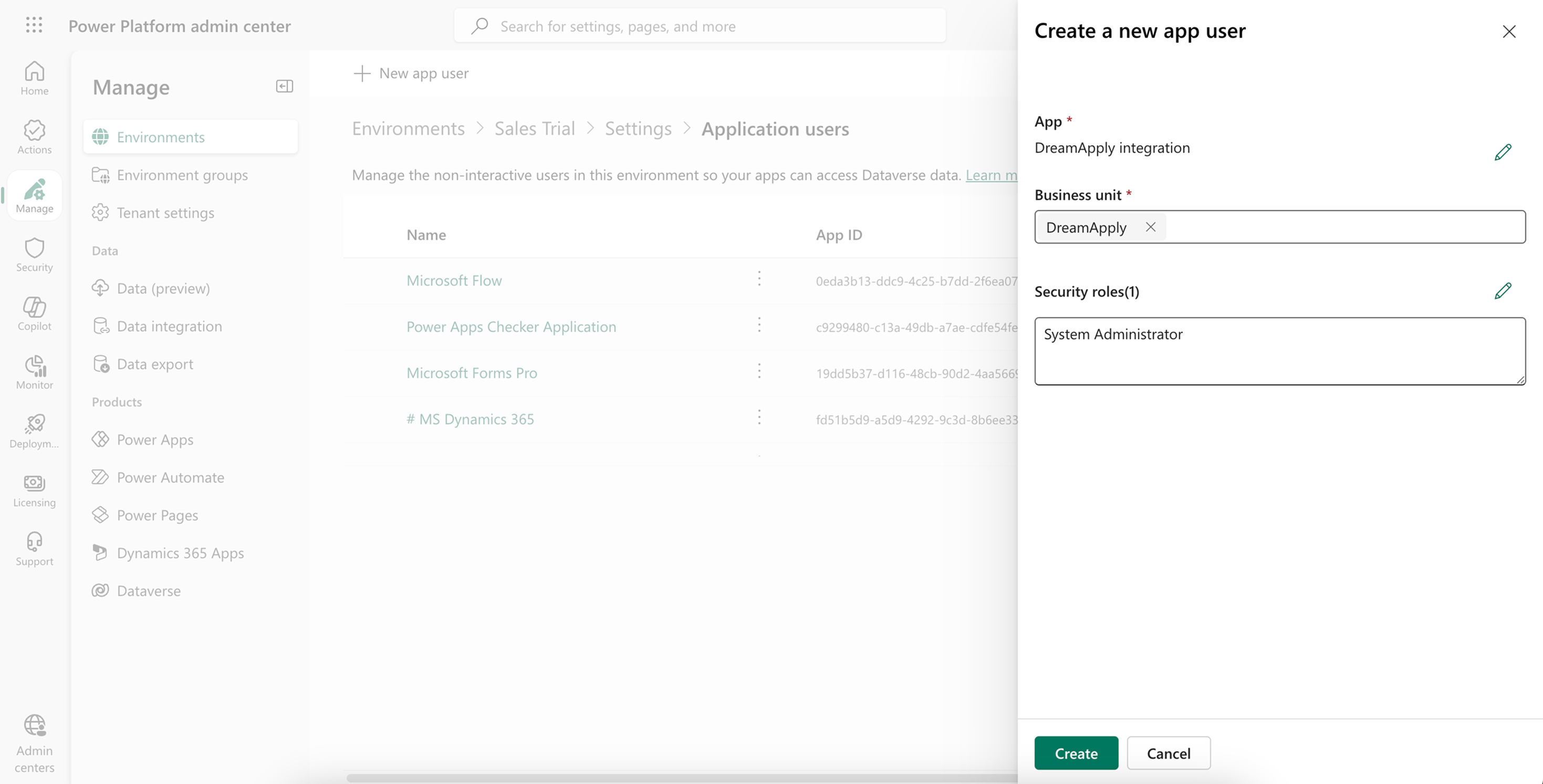Click Power Platform admin center title
1543x784 pixels.
click(179, 26)
